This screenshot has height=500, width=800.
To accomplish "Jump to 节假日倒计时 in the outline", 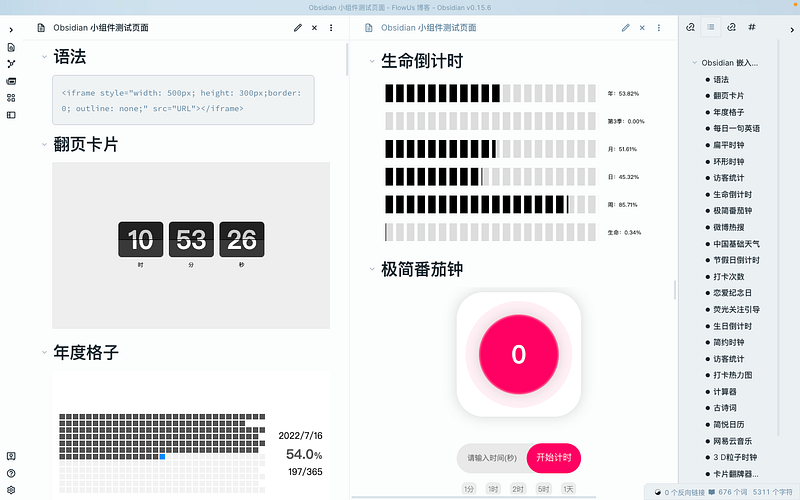I will coord(736,260).
